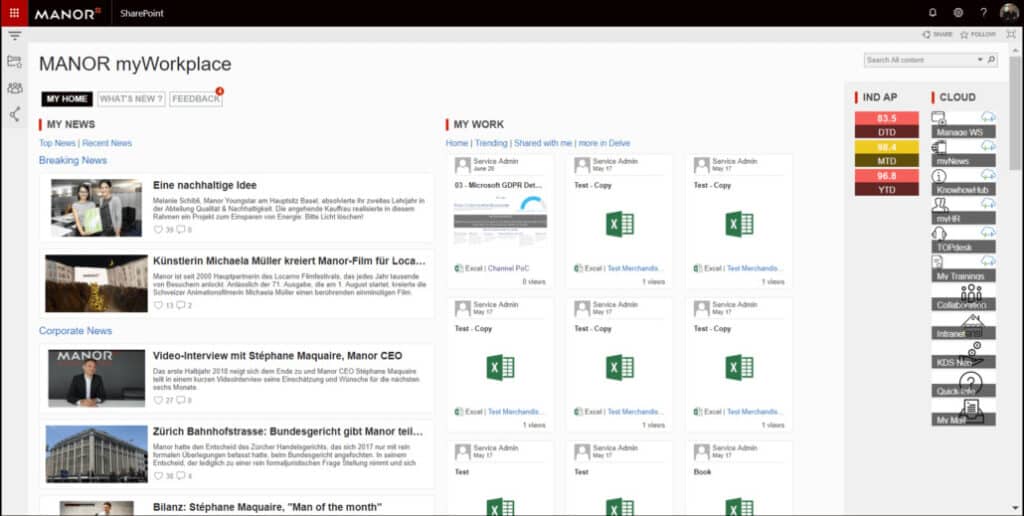Toggle Follow star for this site
This screenshot has height=516, width=1024.
click(x=977, y=34)
